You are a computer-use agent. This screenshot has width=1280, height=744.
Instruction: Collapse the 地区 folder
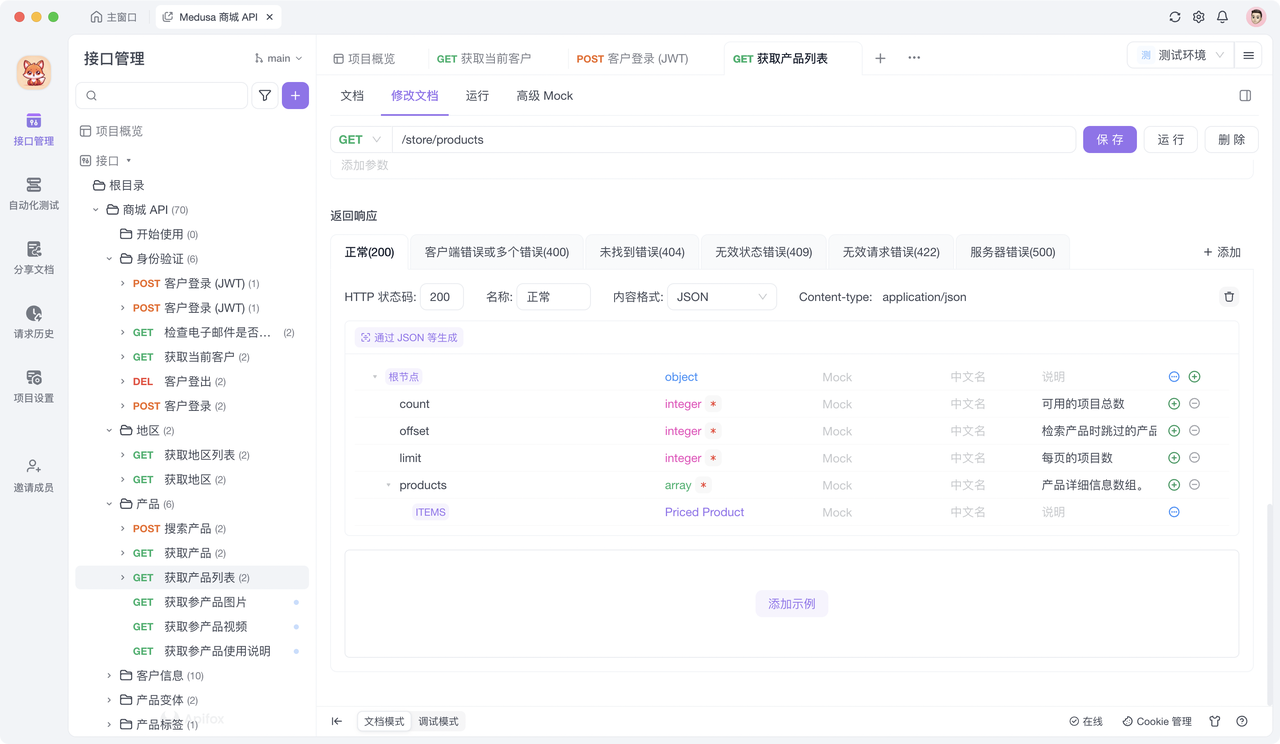[x=110, y=431]
